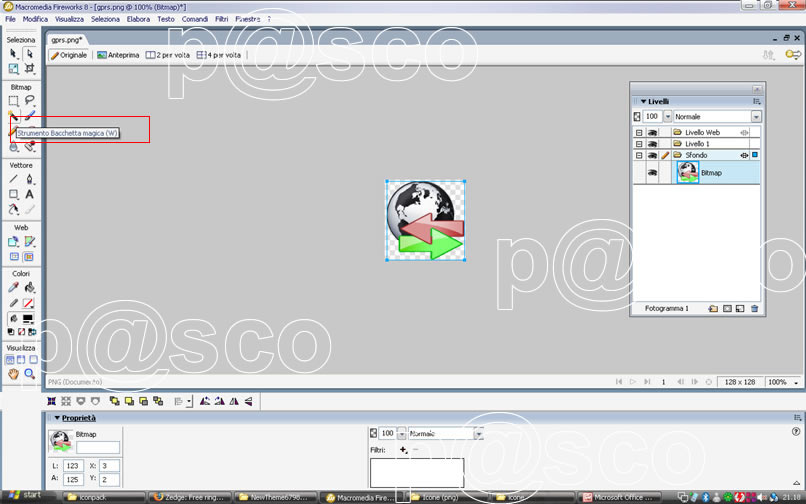Select the Line tool
Image resolution: width=806 pixels, height=504 pixels.
point(13,179)
